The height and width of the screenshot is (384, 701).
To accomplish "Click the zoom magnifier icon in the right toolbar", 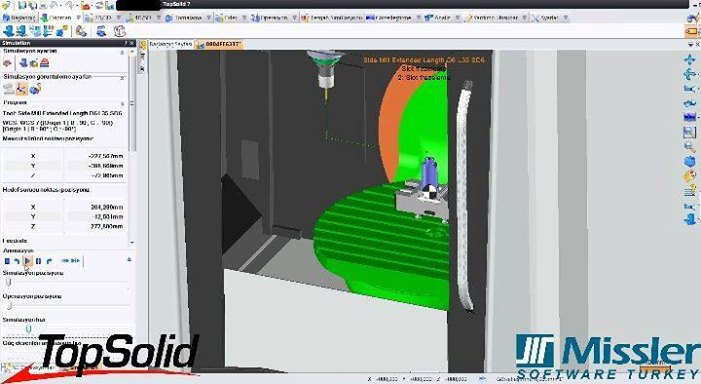I will coord(690,147).
